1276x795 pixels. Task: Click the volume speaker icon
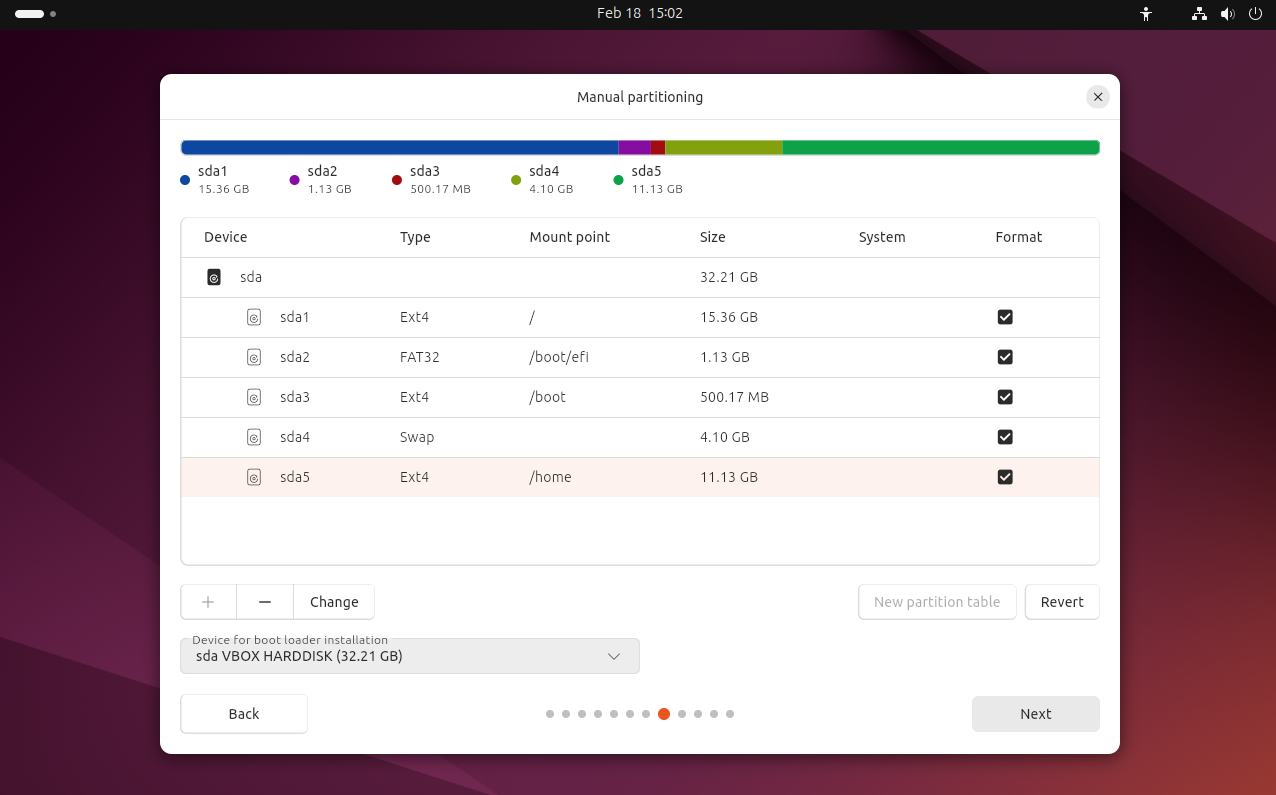pyautogui.click(x=1228, y=14)
